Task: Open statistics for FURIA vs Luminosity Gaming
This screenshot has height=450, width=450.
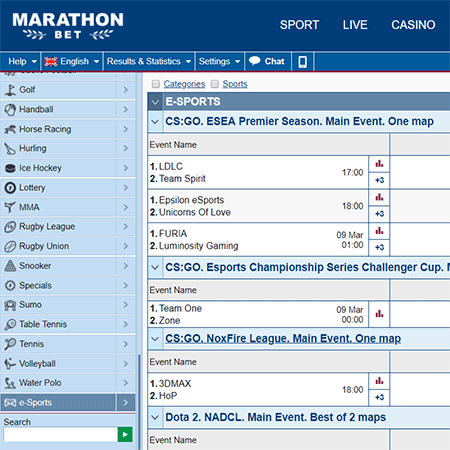Action: tap(379, 231)
